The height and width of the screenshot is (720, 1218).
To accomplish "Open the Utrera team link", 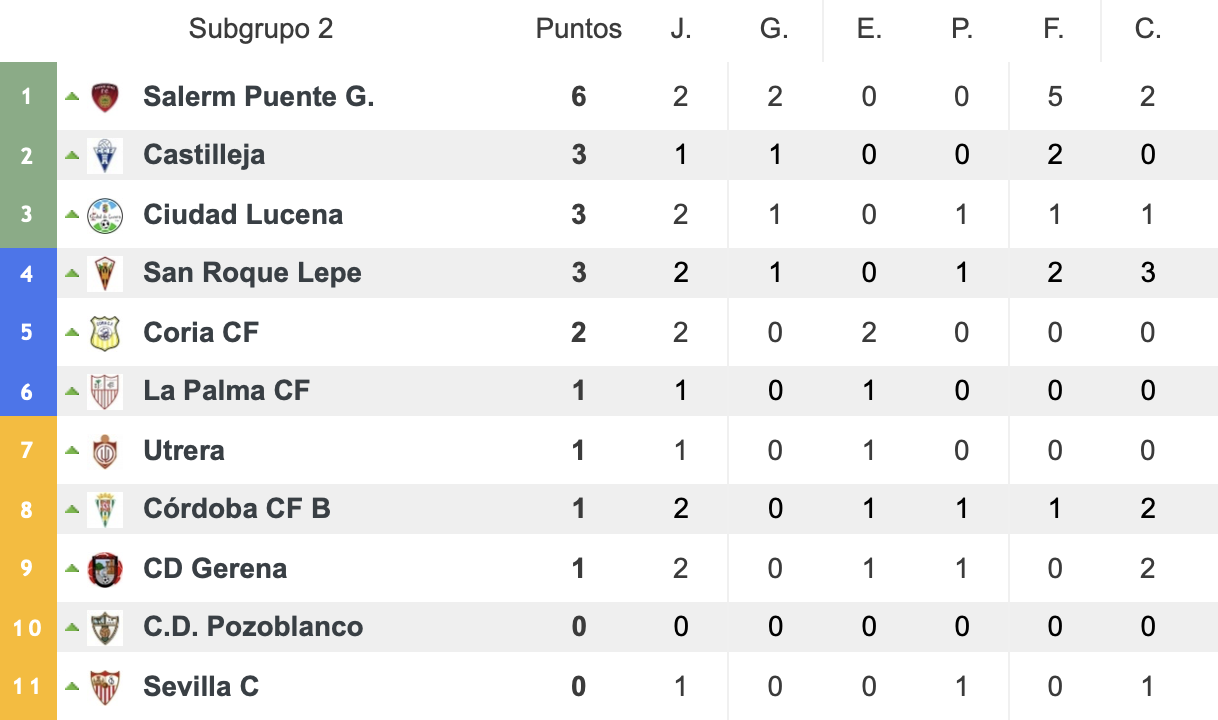I will [x=184, y=451].
